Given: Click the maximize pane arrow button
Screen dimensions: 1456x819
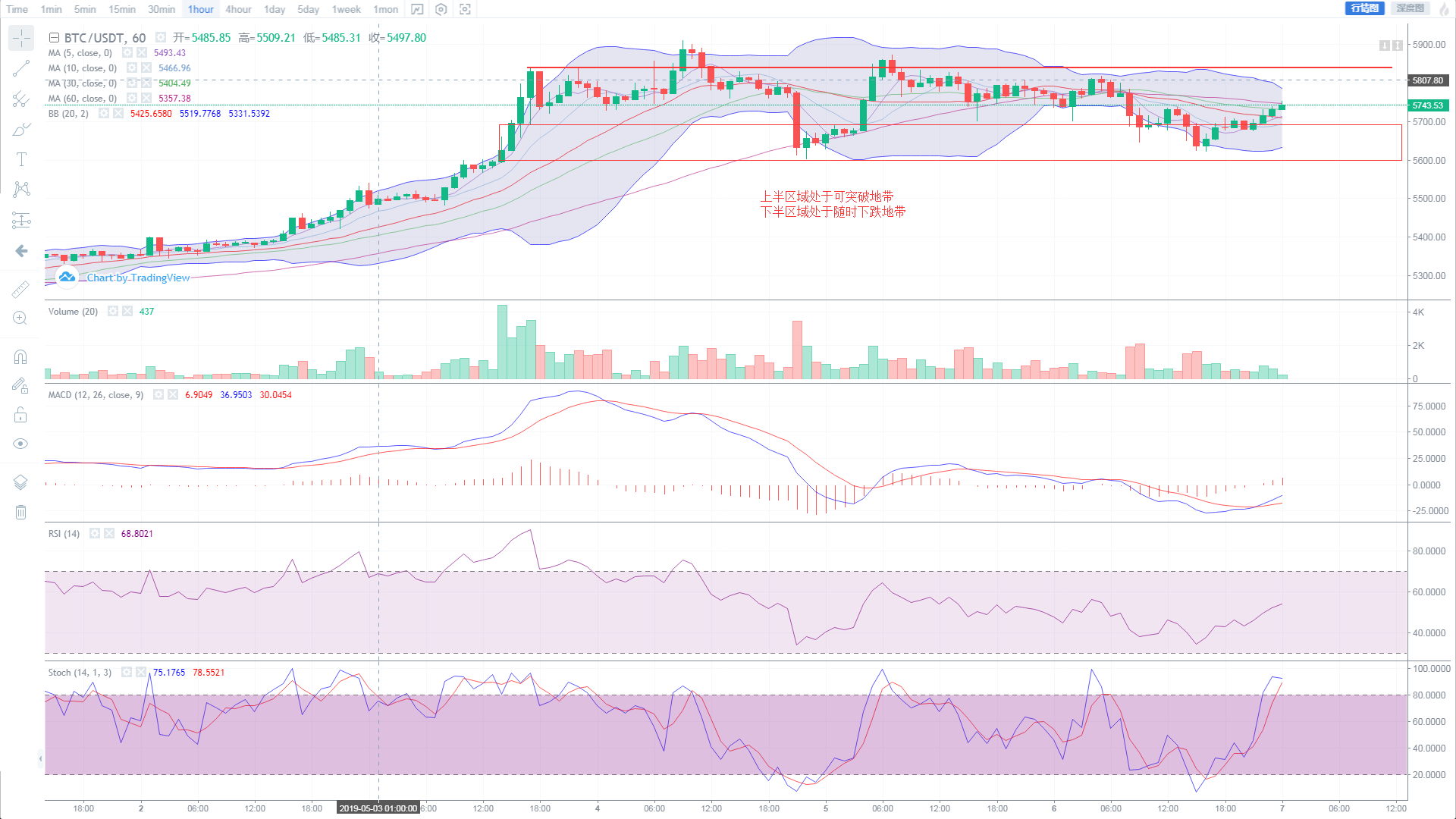Looking at the screenshot, I should pyautogui.click(x=1398, y=45).
